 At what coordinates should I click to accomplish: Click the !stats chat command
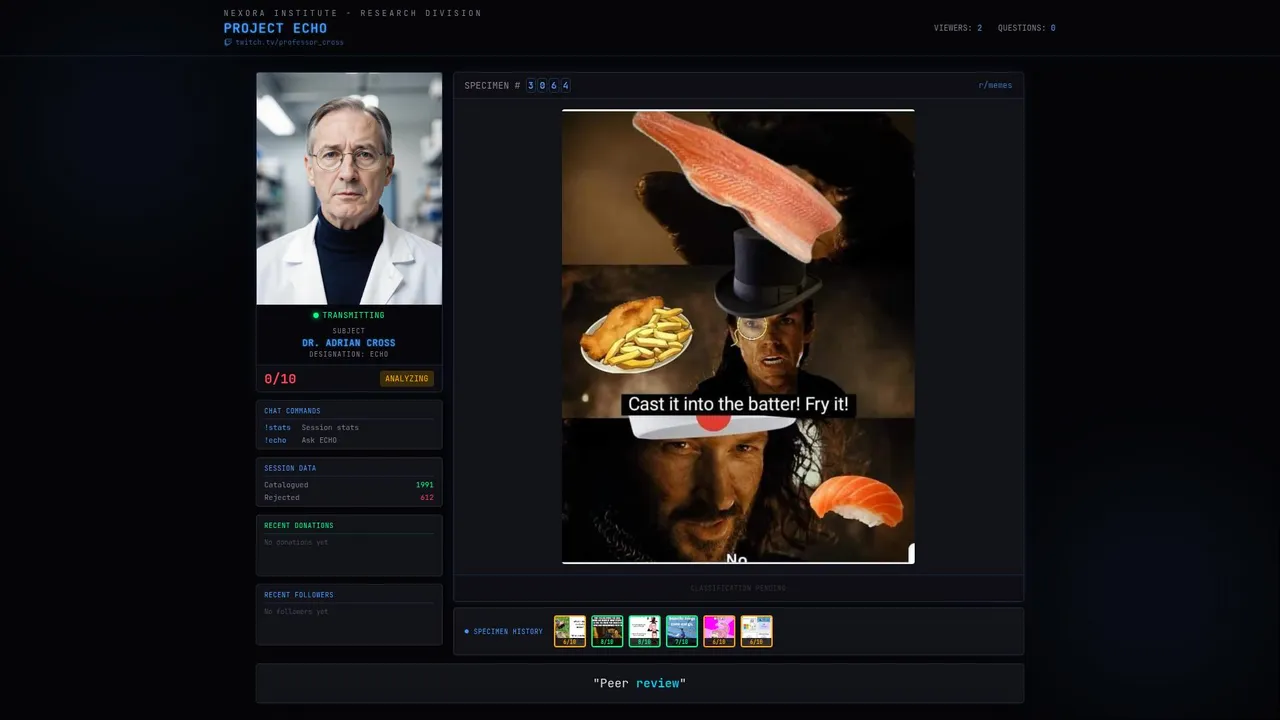click(277, 427)
